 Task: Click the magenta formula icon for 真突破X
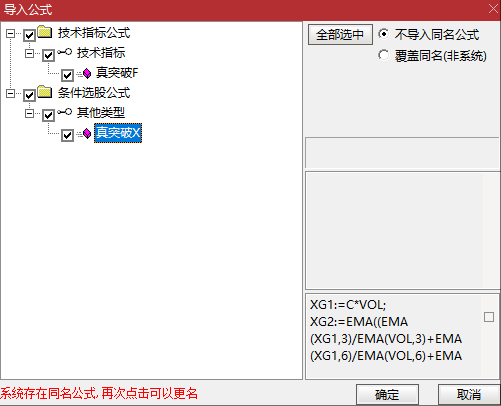(87, 134)
